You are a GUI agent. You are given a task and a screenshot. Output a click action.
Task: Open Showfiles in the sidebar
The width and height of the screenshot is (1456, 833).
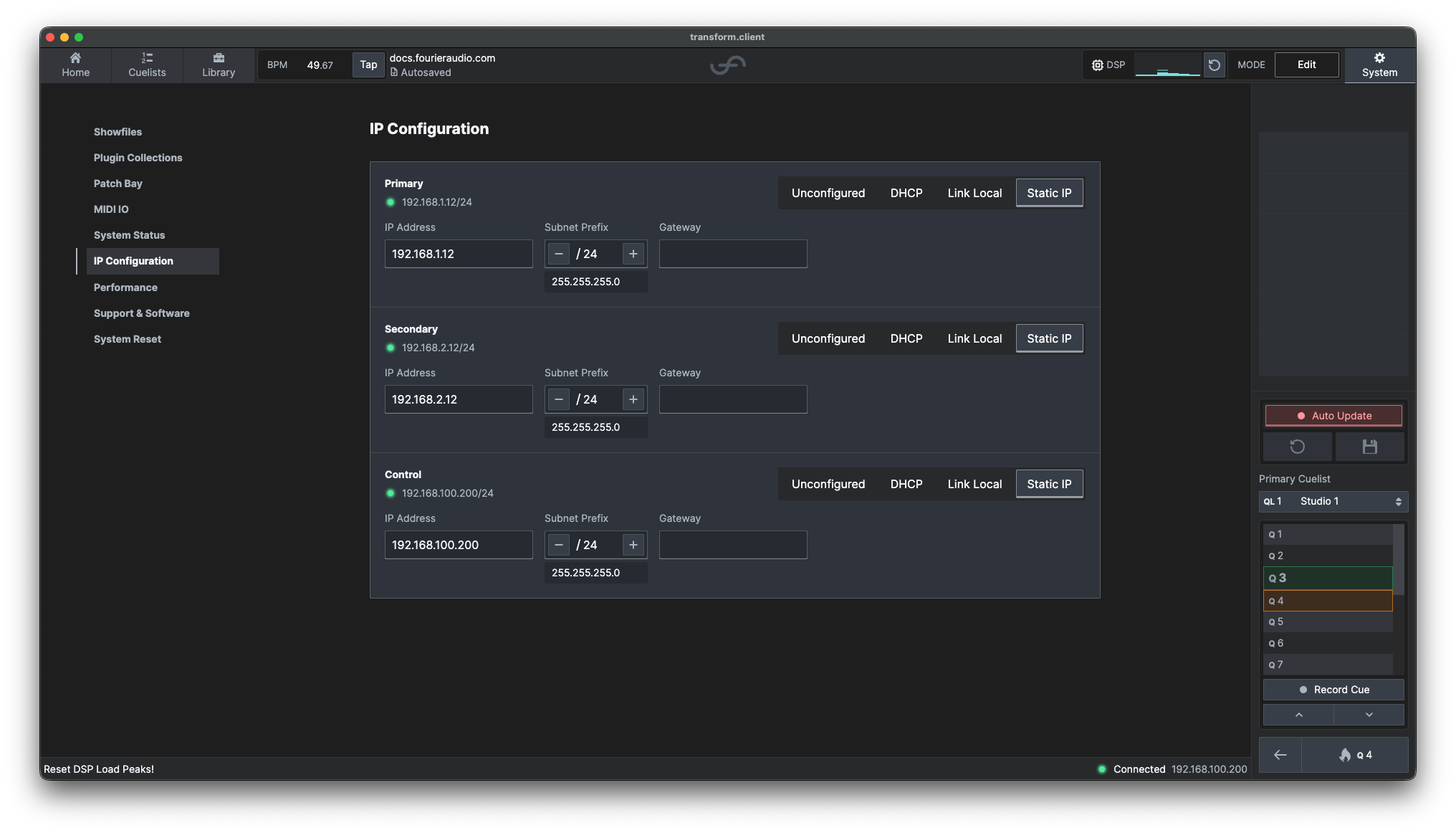[x=118, y=132]
